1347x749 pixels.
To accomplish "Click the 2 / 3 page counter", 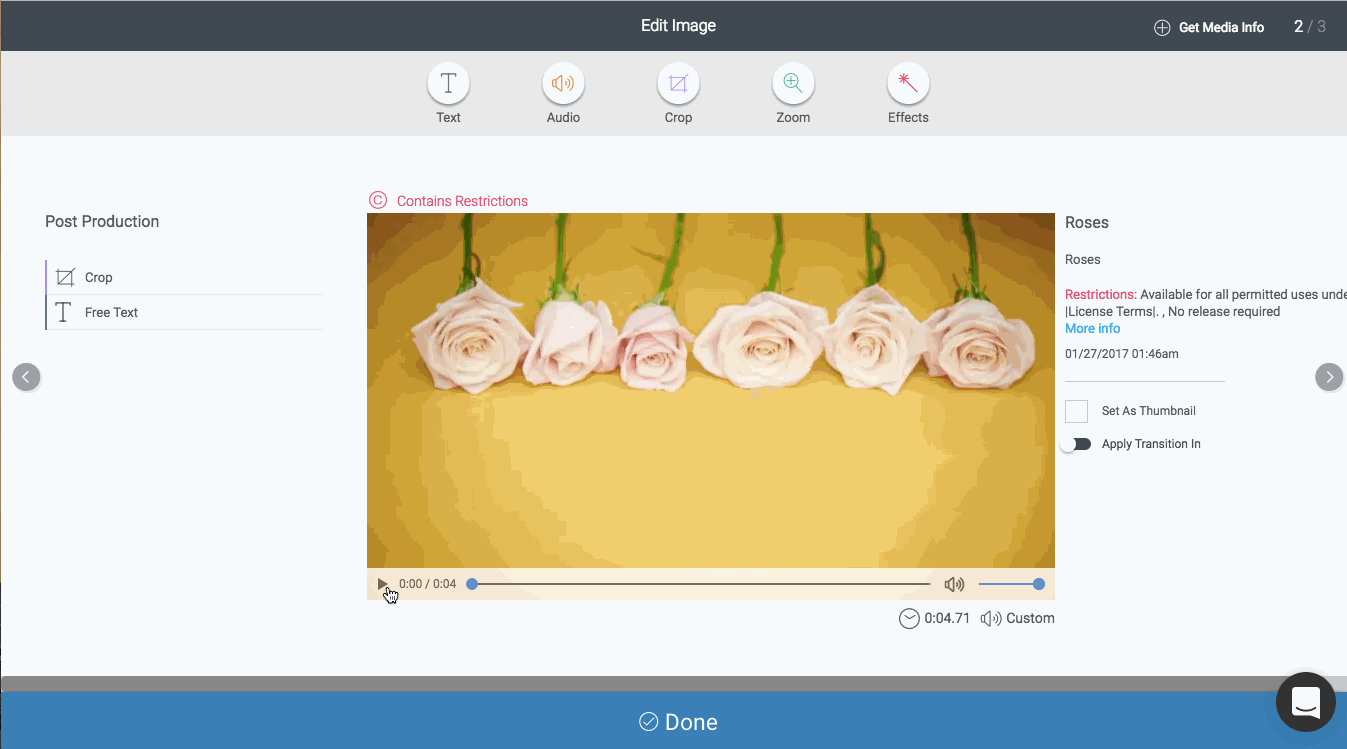I will (1310, 27).
